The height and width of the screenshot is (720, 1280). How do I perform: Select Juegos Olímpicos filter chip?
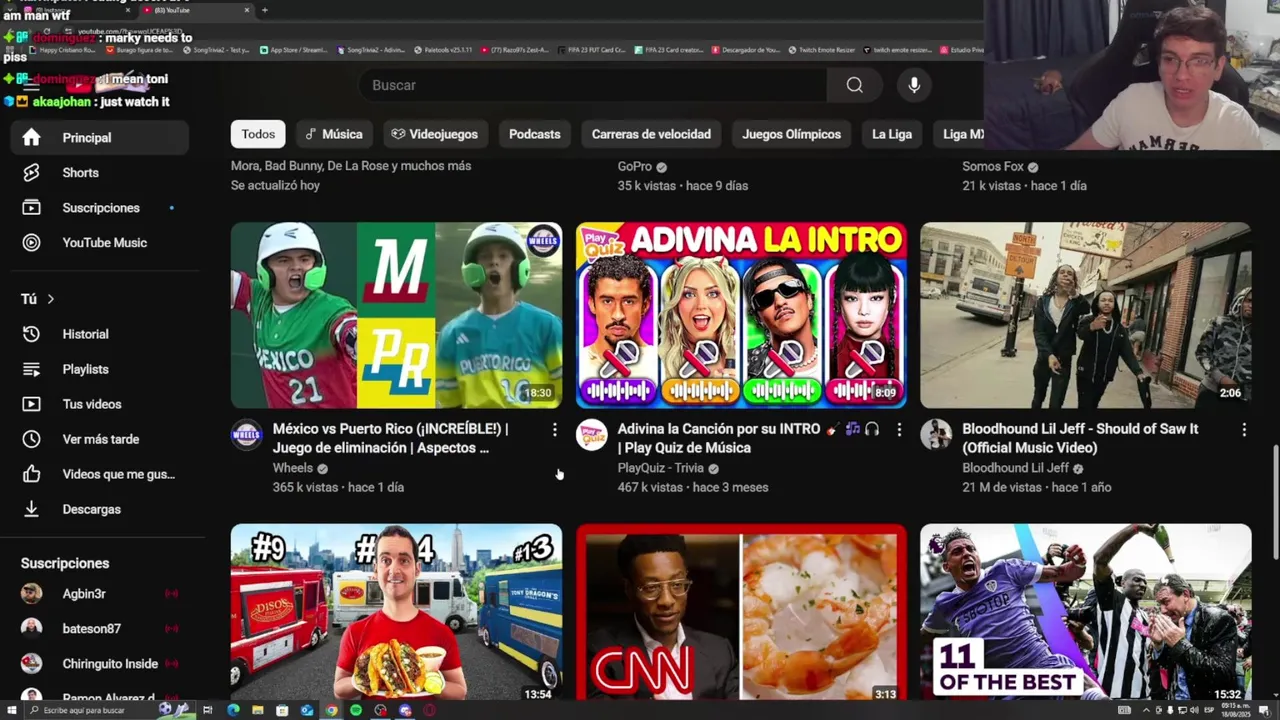coord(792,134)
